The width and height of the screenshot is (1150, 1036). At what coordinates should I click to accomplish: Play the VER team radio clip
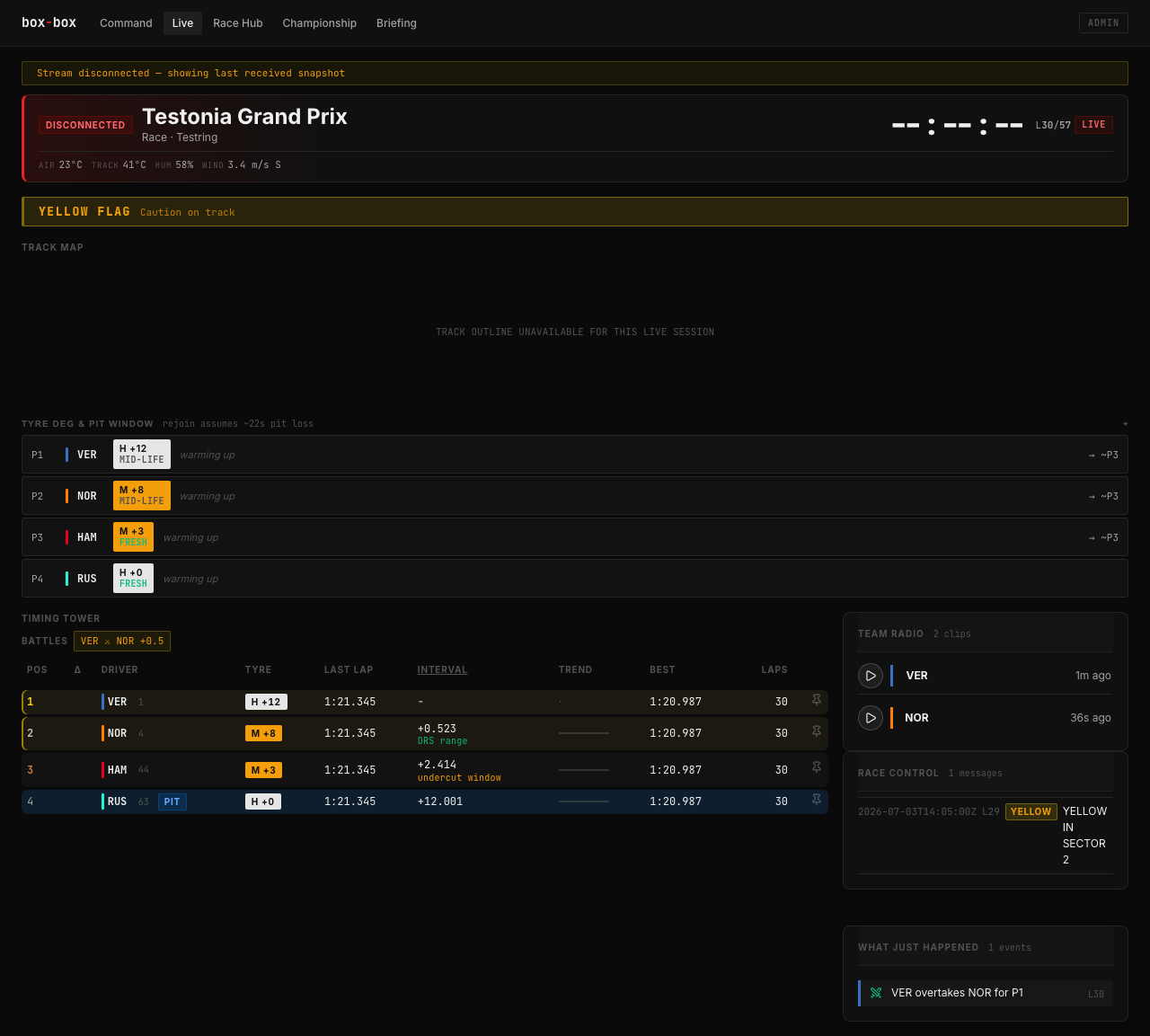pyautogui.click(x=870, y=676)
